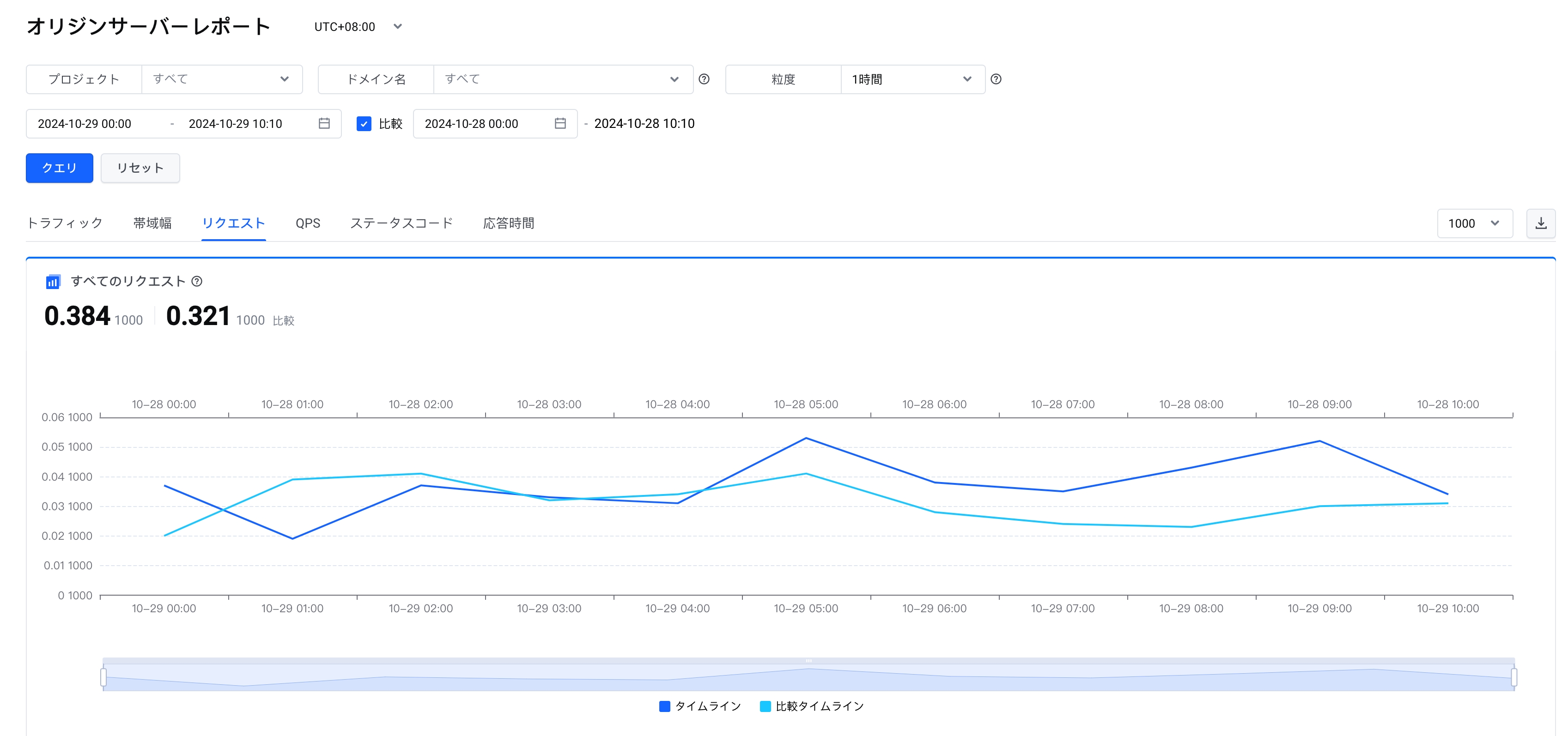Click the 0.321 comparison value
Image resolution: width=1568 pixels, height=736 pixels.
coord(199,316)
